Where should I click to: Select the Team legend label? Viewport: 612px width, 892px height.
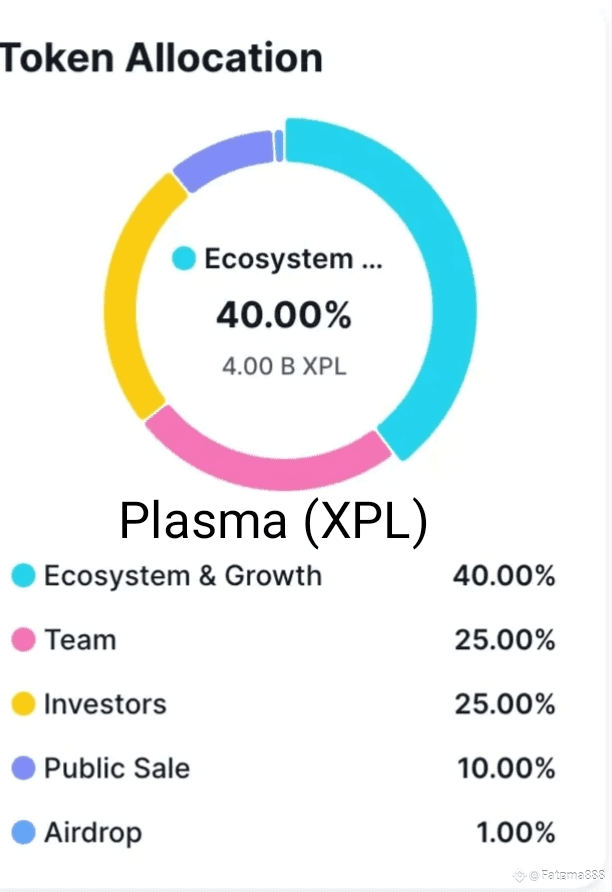click(x=81, y=639)
